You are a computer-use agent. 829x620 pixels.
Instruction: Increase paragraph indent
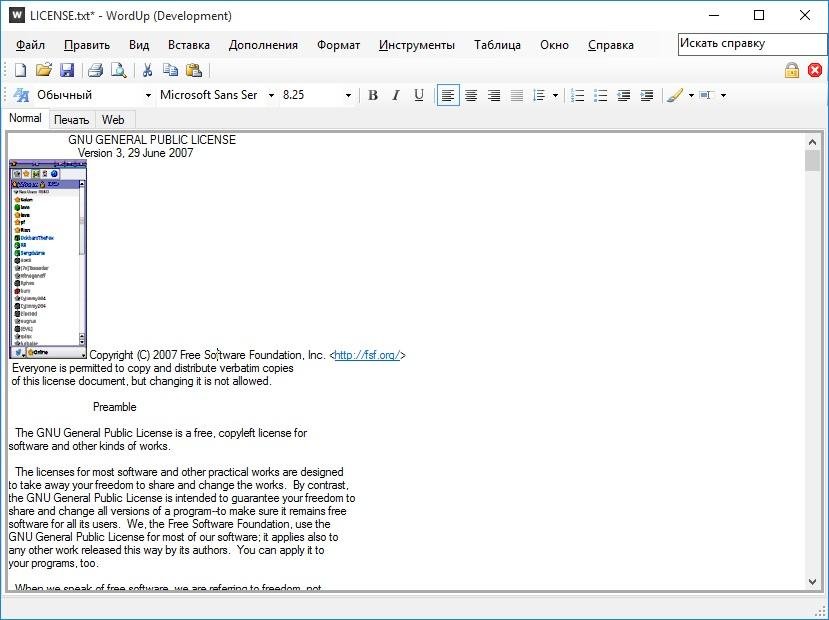[x=647, y=95]
